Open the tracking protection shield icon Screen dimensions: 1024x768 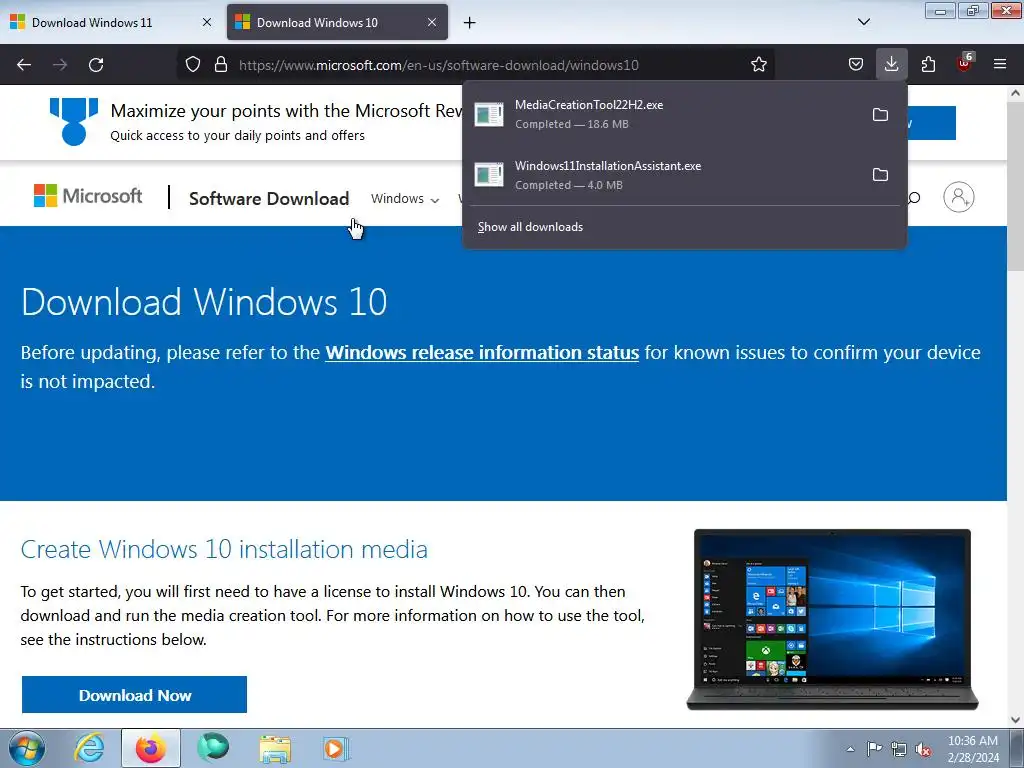193,65
